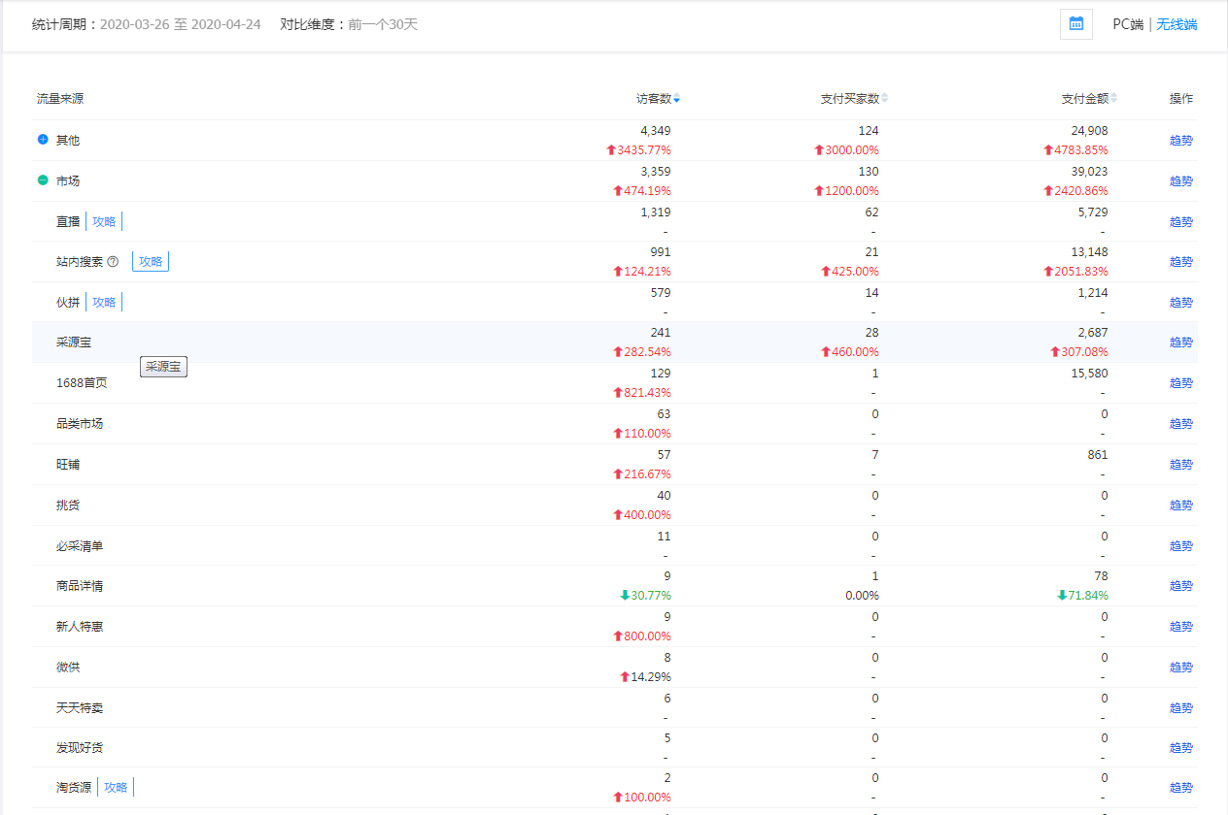View 趋势 for 必采清单 row
1228x815 pixels.
1181,546
